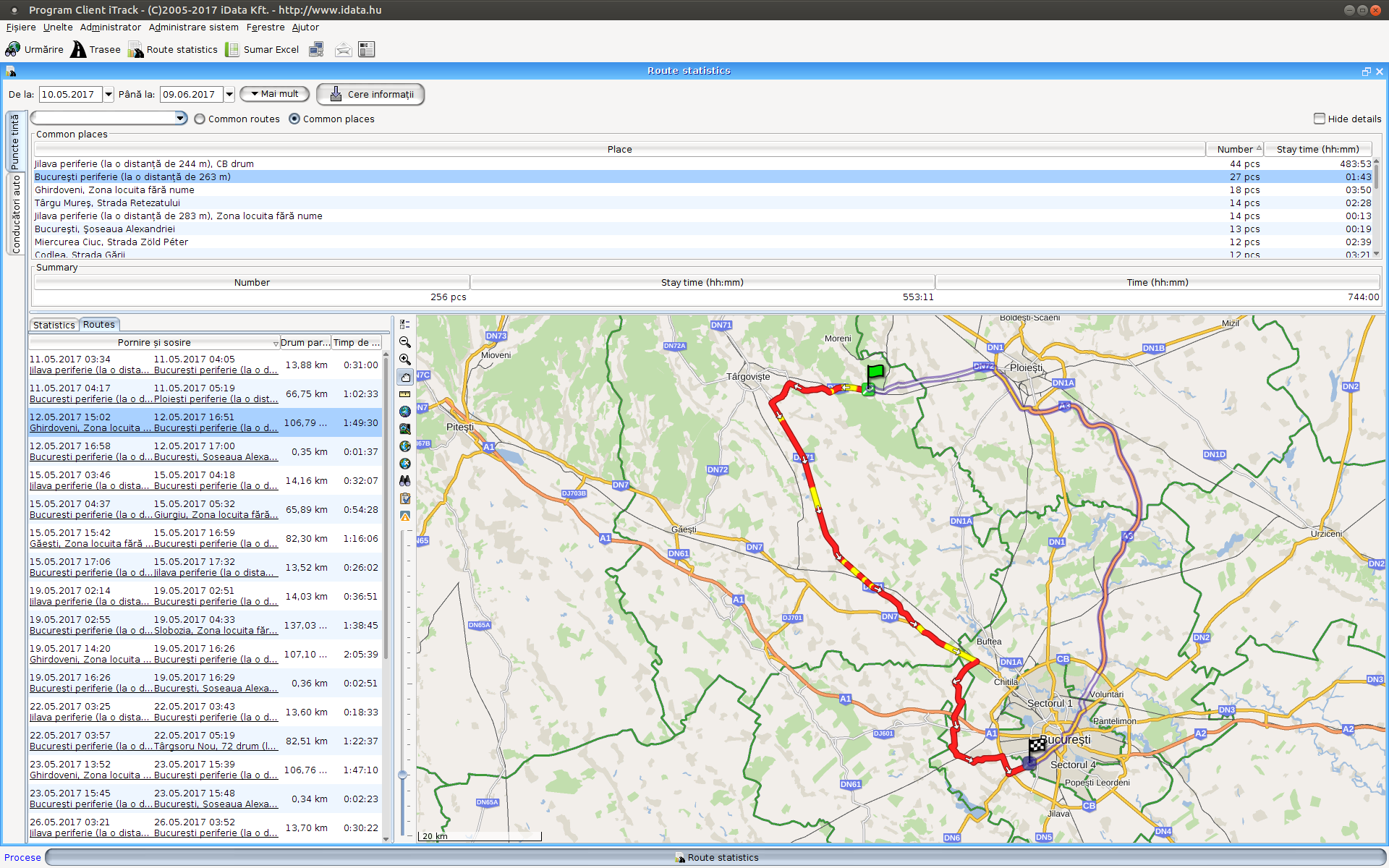
Task: Click the map zoom level slider handle
Action: (x=403, y=775)
